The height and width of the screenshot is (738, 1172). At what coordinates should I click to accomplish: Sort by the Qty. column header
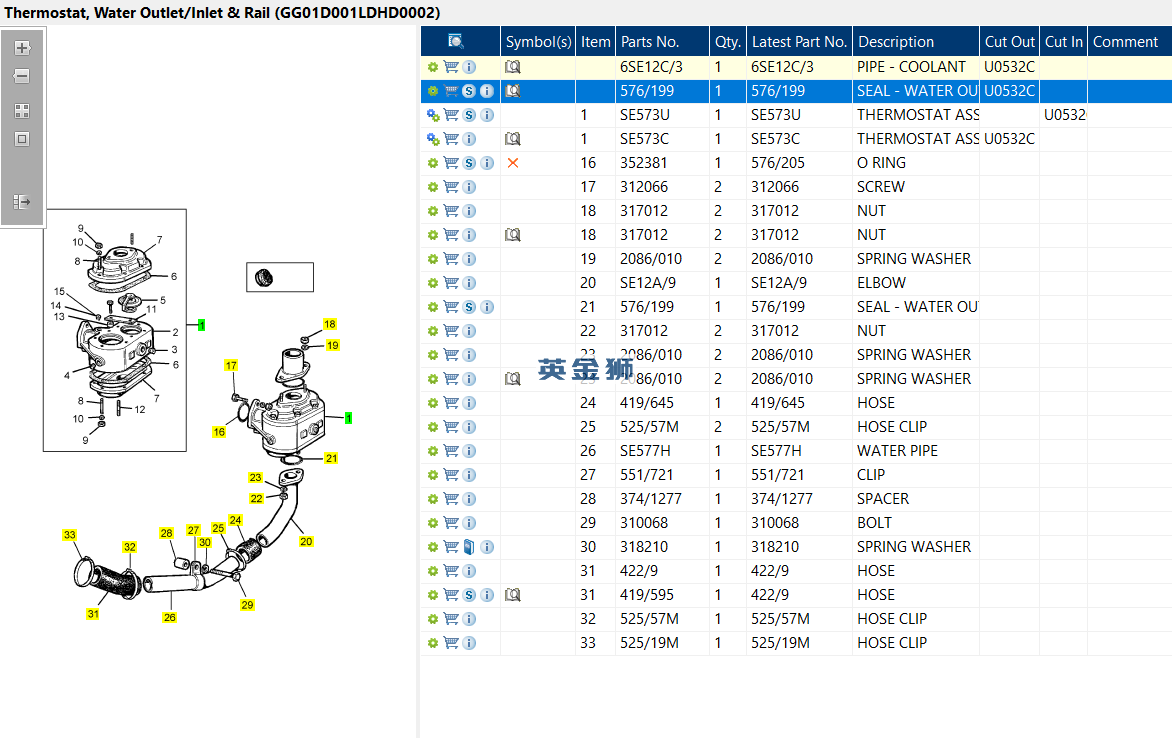[728, 41]
